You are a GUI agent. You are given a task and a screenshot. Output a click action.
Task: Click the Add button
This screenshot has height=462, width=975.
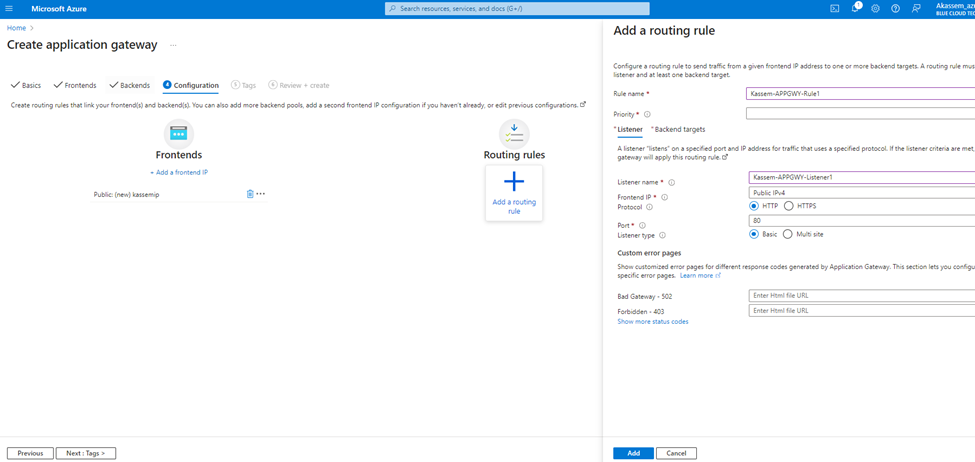(634, 453)
